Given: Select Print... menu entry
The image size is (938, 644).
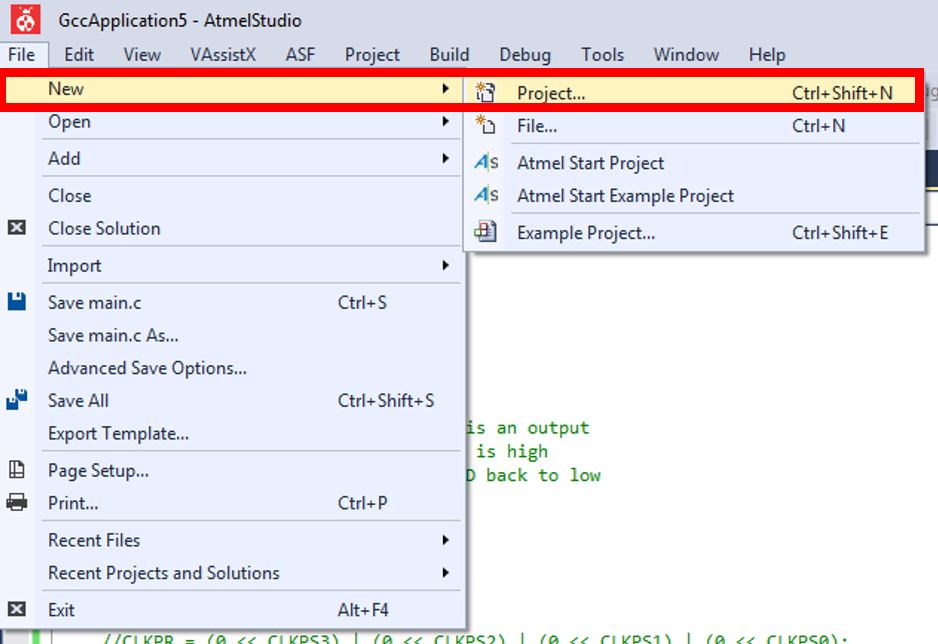Looking at the screenshot, I should [x=232, y=503].
